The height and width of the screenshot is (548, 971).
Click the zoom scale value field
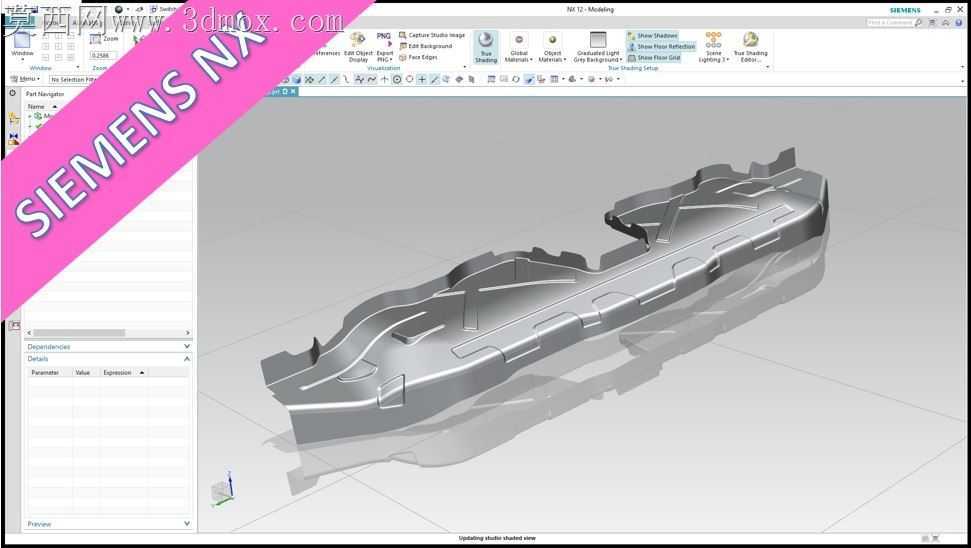pyautogui.click(x=102, y=56)
